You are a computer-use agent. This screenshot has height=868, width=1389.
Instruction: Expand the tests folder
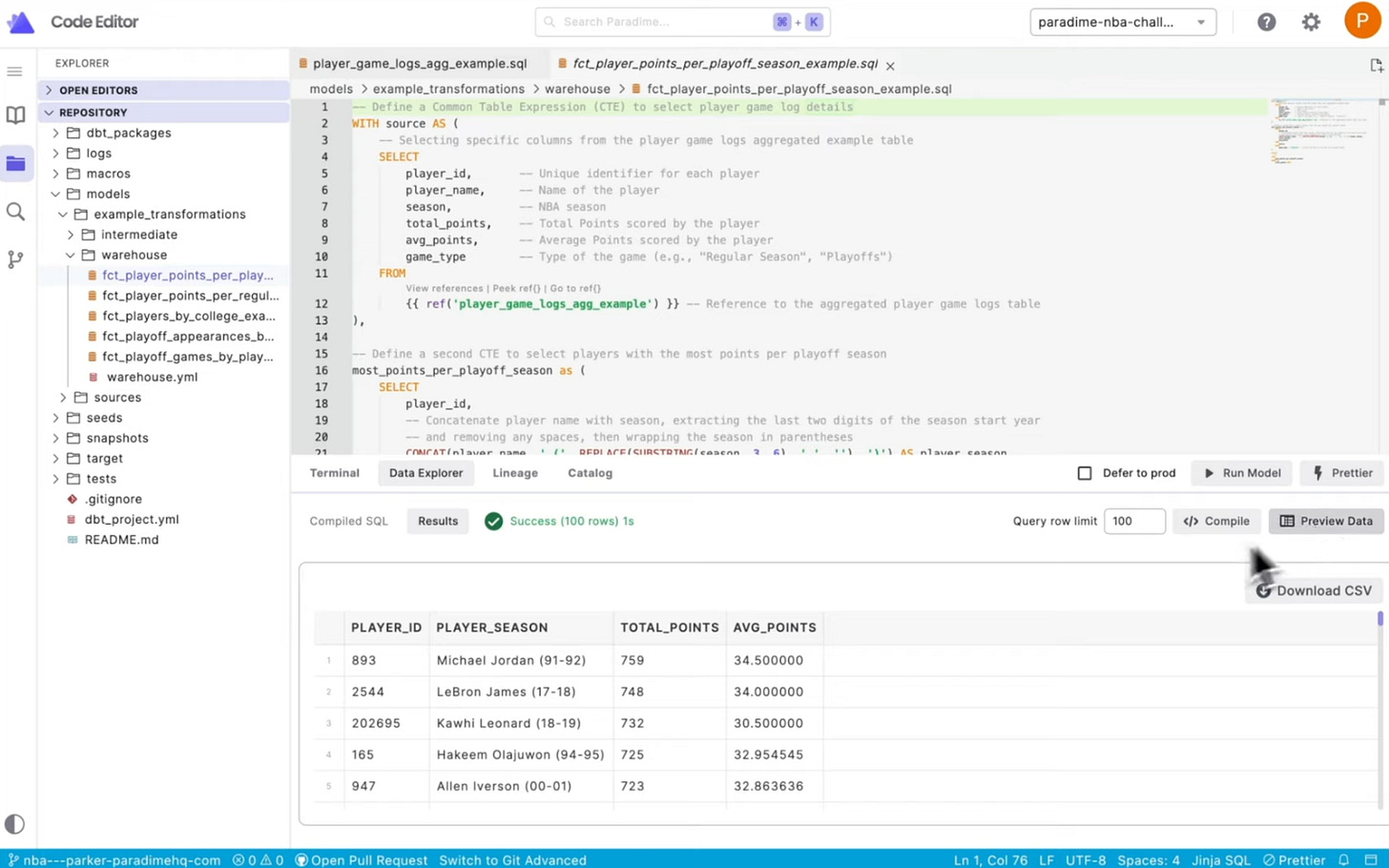point(55,479)
